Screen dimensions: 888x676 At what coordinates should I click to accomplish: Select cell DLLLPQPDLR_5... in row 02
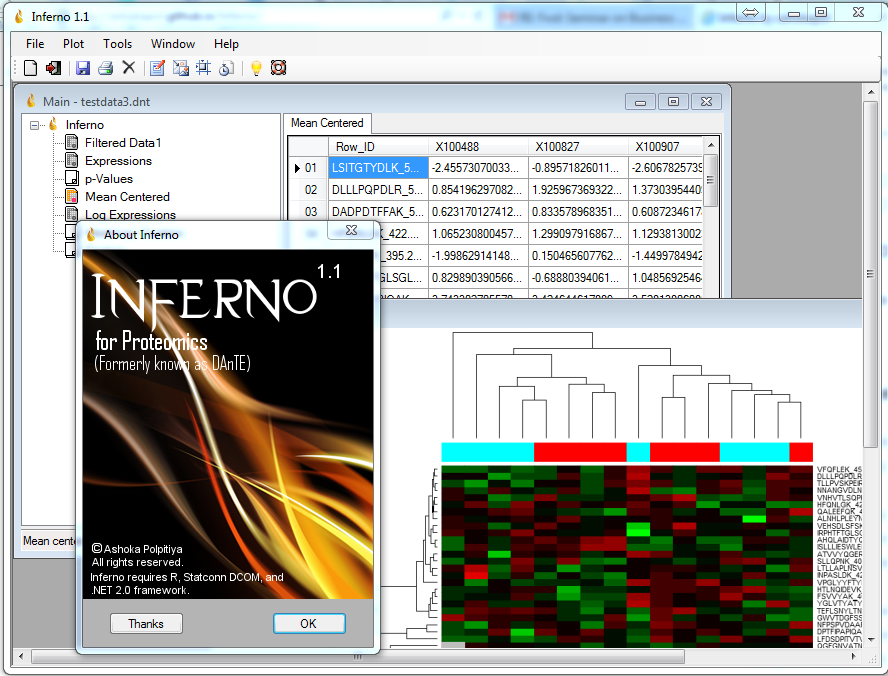[378, 190]
